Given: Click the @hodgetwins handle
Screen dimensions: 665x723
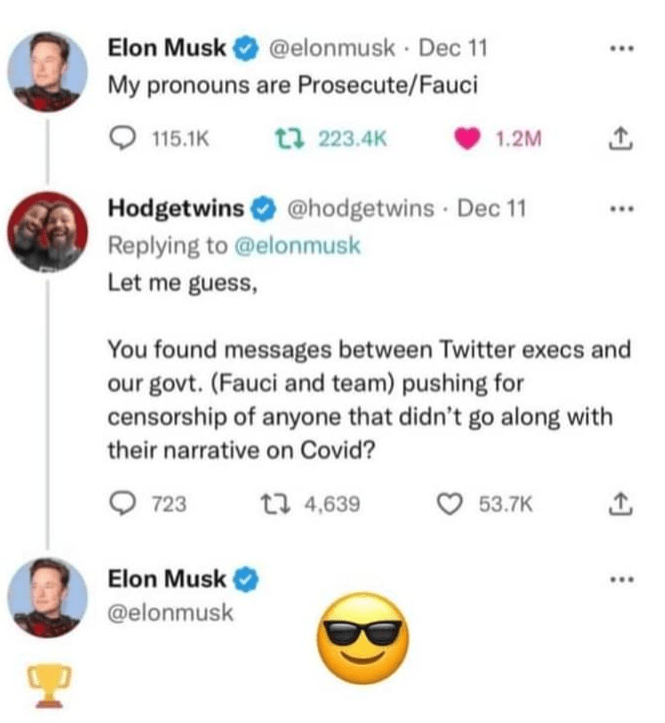Looking at the screenshot, I should (x=361, y=209).
